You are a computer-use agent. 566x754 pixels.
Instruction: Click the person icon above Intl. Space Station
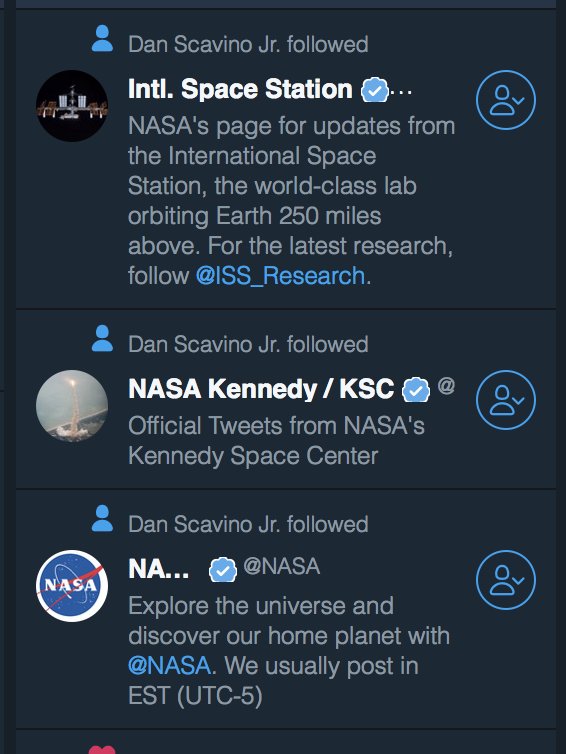pos(102,38)
